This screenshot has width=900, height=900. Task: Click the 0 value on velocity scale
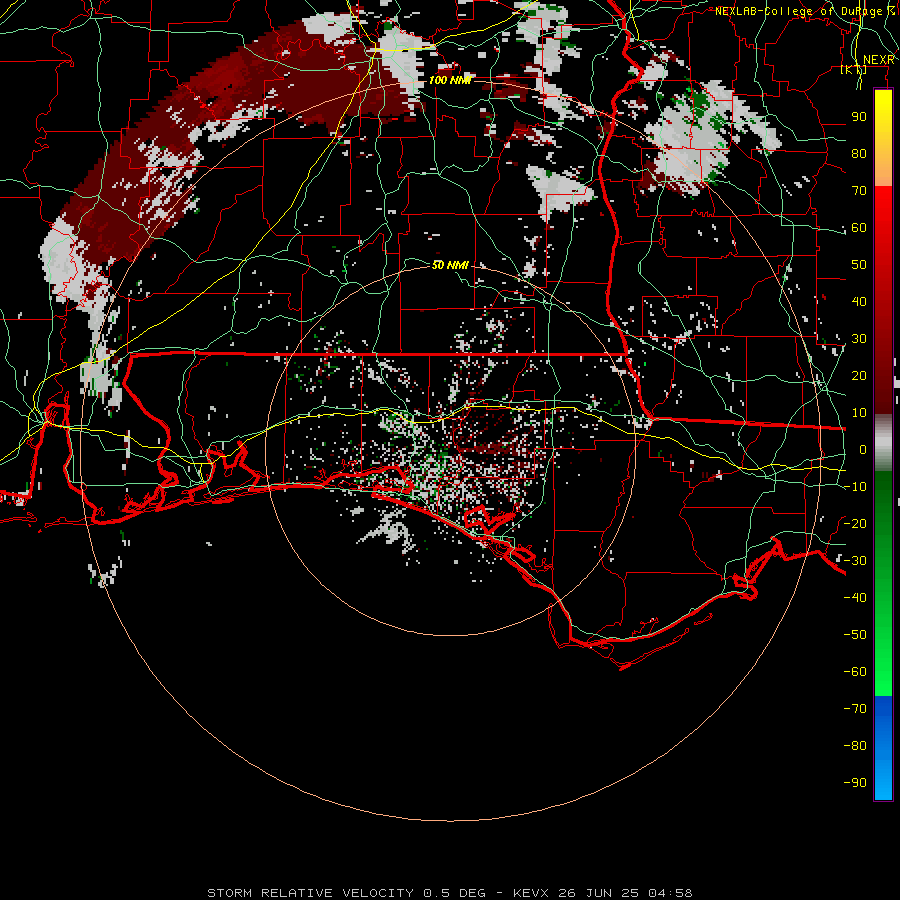tap(863, 449)
